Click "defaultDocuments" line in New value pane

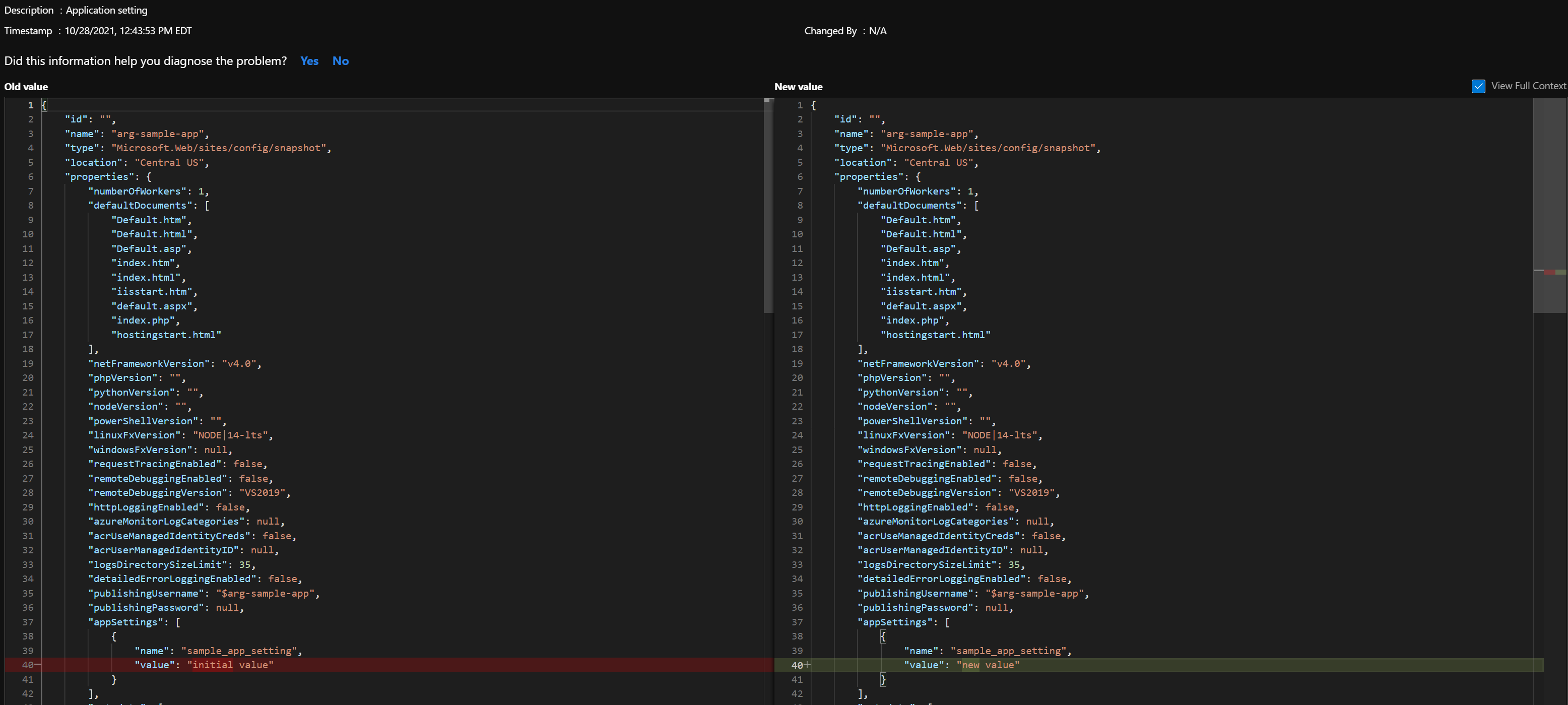909,205
